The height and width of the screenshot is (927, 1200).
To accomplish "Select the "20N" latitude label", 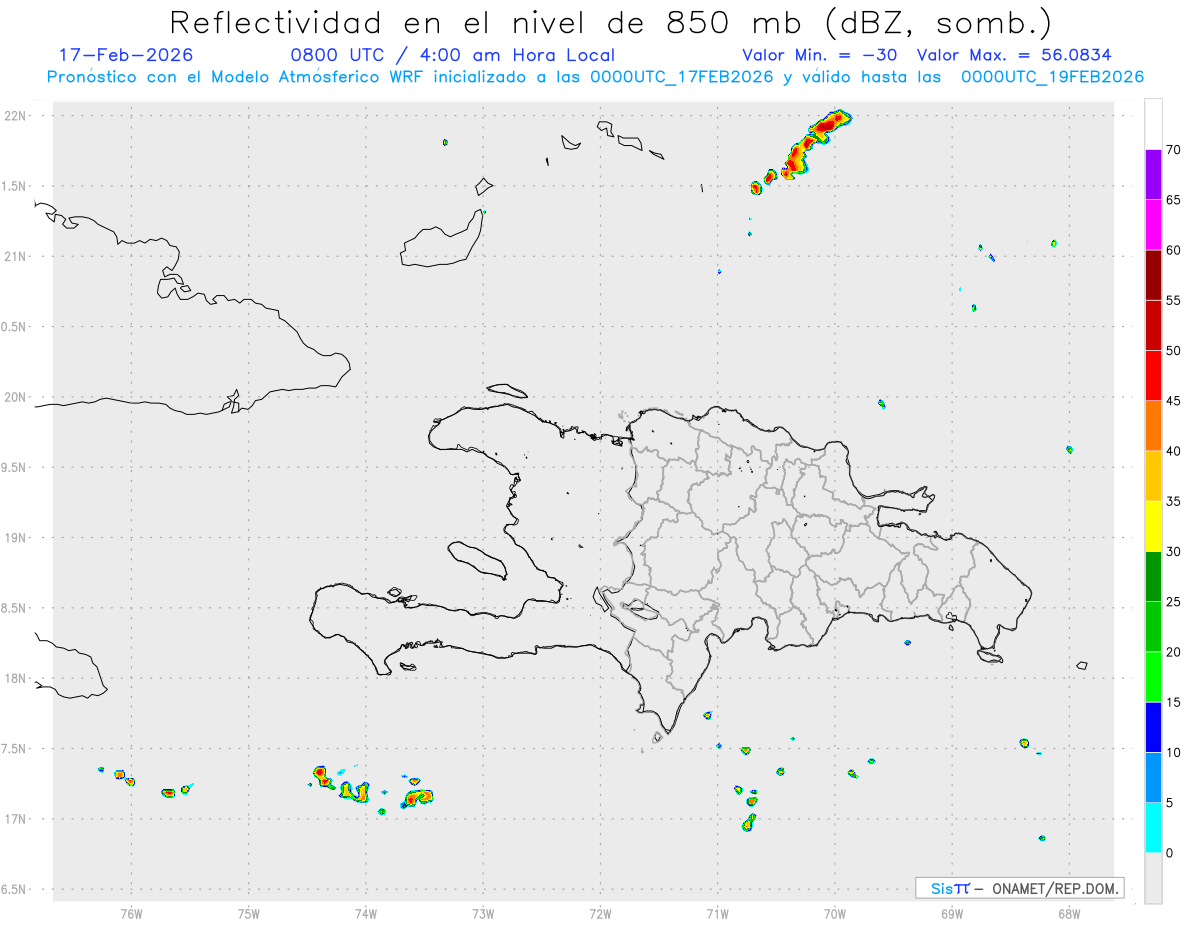I will coord(16,397).
